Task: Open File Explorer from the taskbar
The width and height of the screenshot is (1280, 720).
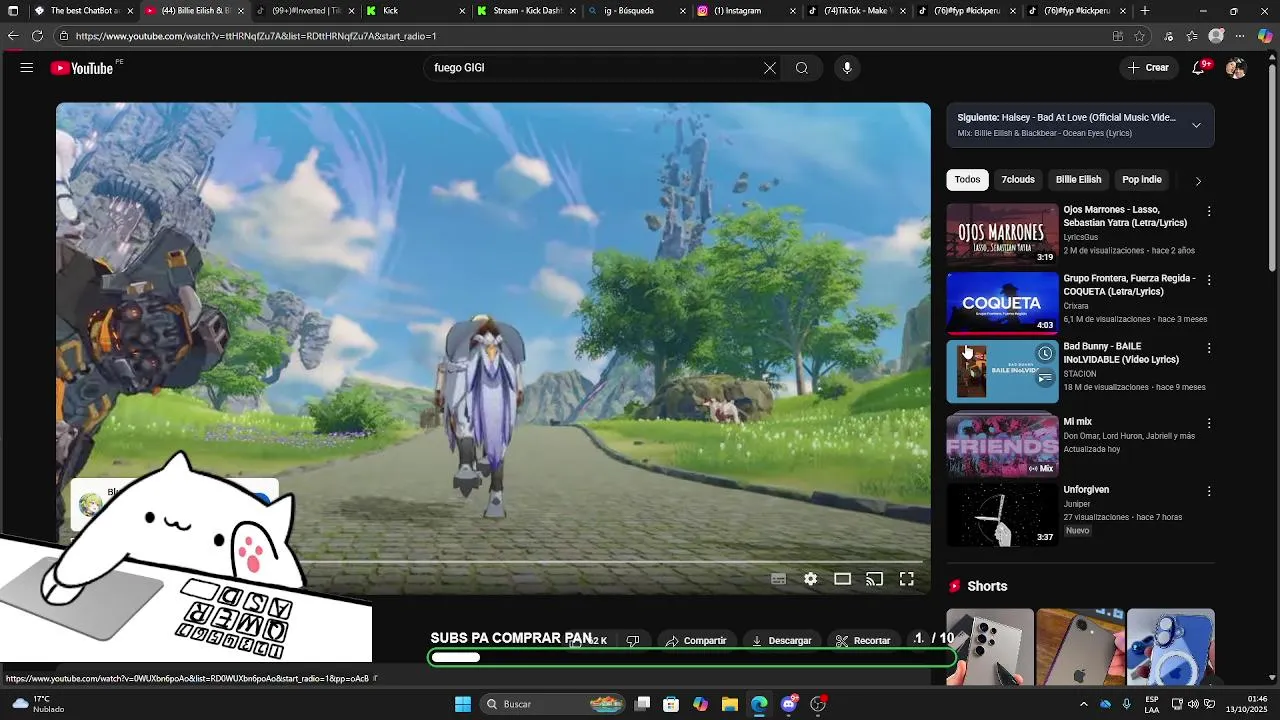Action: (x=730, y=704)
